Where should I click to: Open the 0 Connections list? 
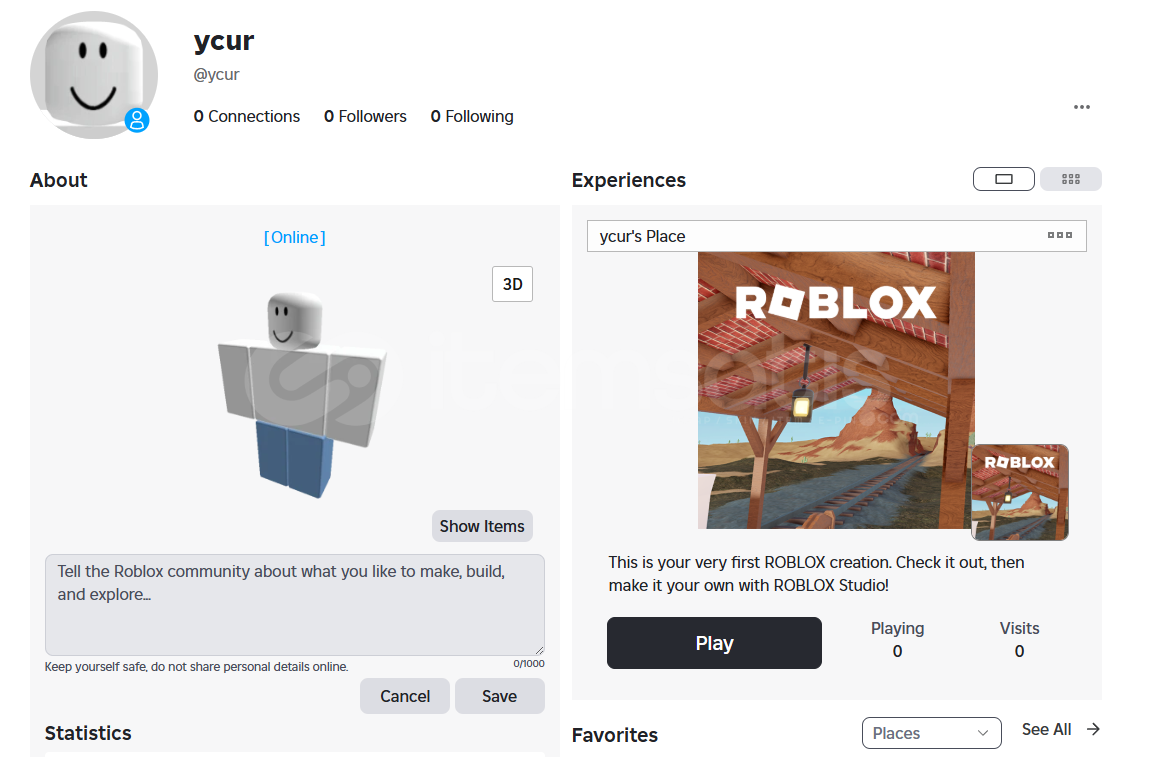click(247, 117)
